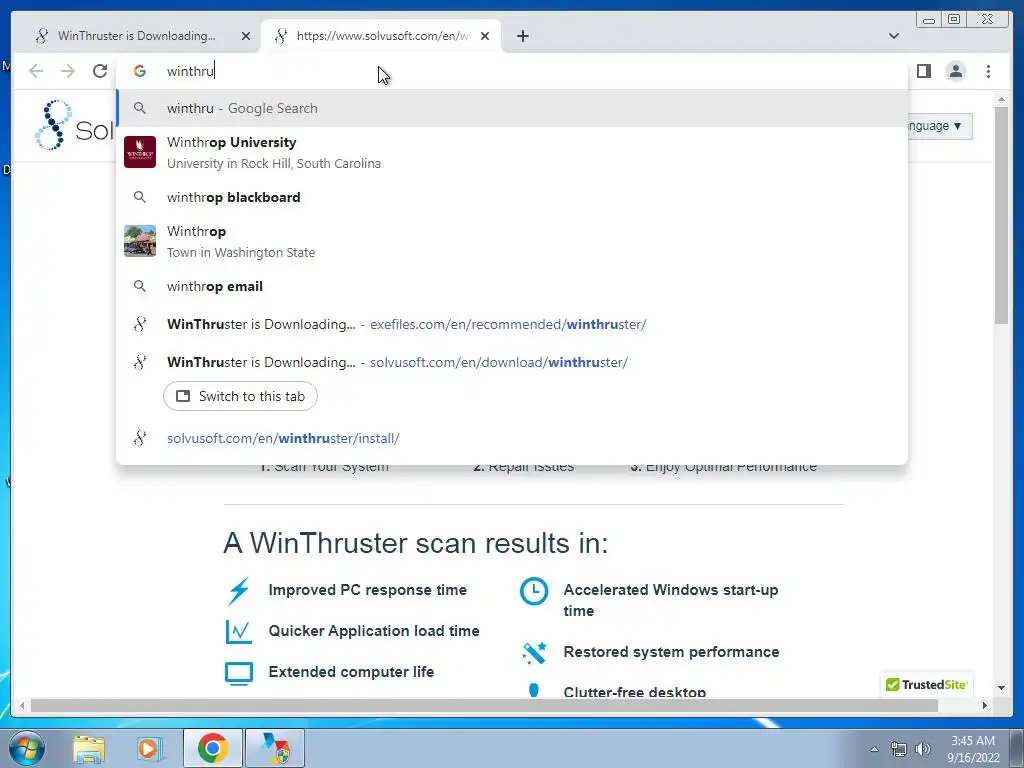Click the volume speaker tray icon
The width and height of the screenshot is (1024, 768).
tap(923, 750)
